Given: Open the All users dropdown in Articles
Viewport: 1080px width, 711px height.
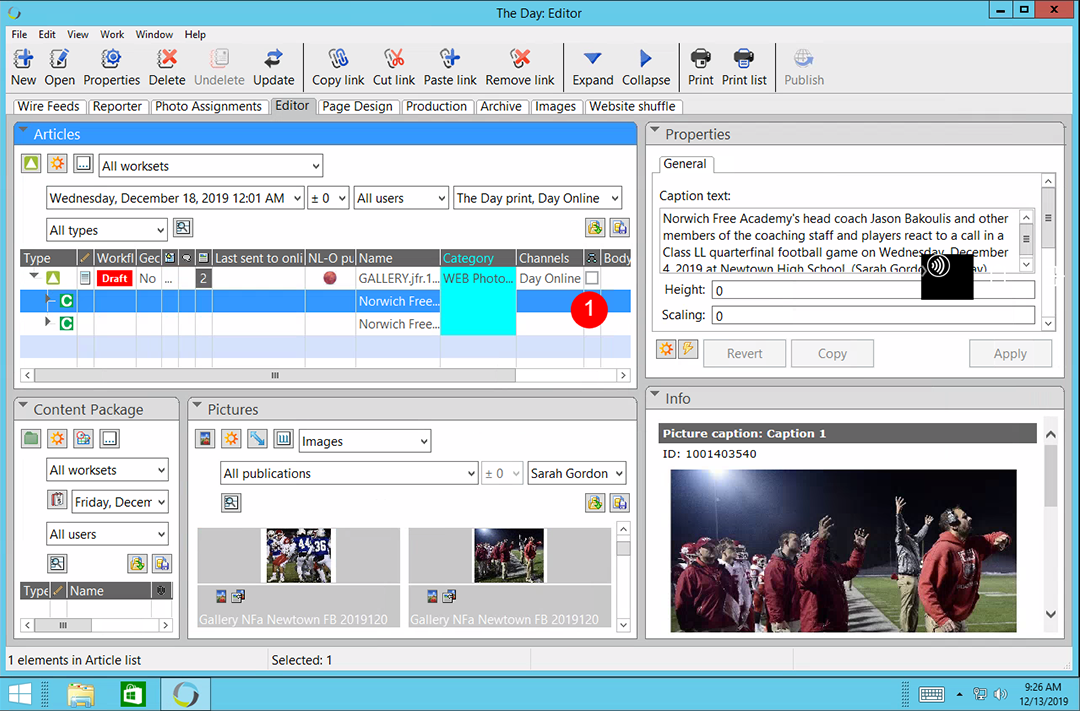Looking at the screenshot, I should (402, 198).
